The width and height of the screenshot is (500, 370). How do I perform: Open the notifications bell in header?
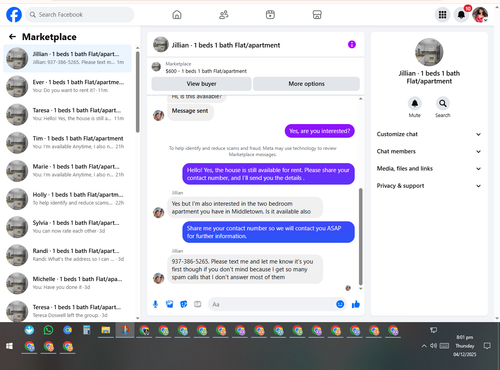click(461, 15)
